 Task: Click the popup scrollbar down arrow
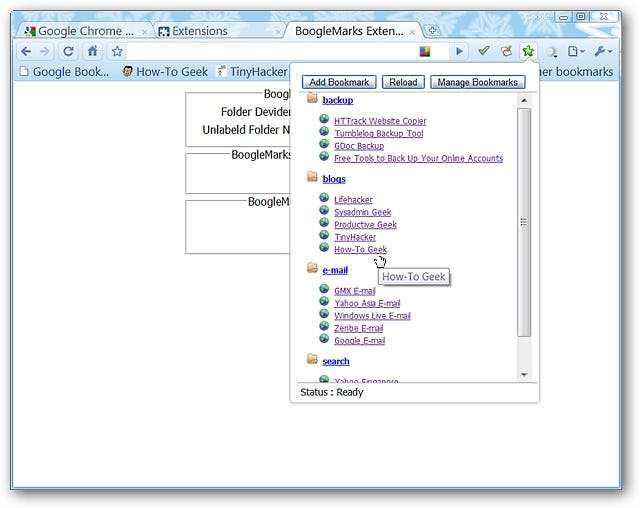coord(525,375)
